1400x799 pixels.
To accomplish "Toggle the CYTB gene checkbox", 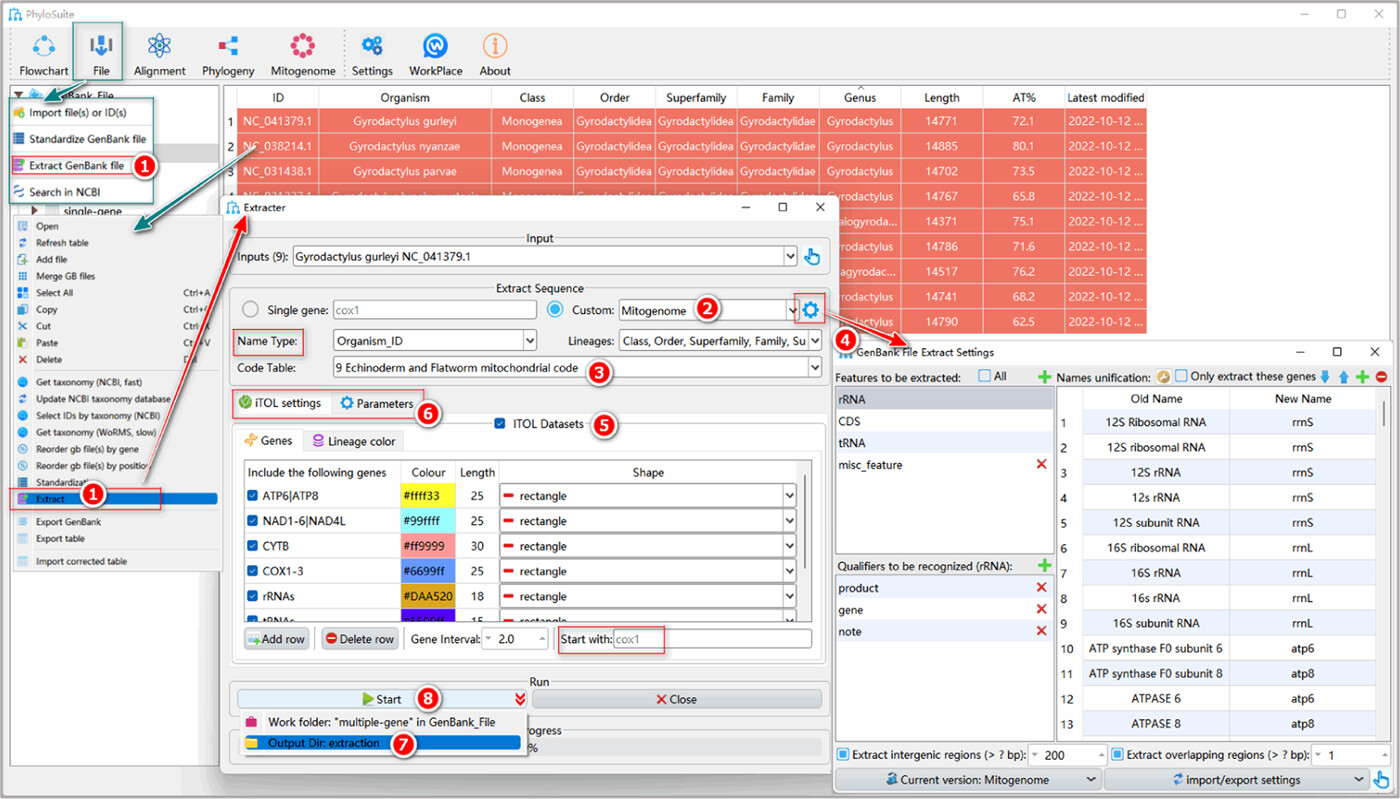I will pyautogui.click(x=253, y=546).
